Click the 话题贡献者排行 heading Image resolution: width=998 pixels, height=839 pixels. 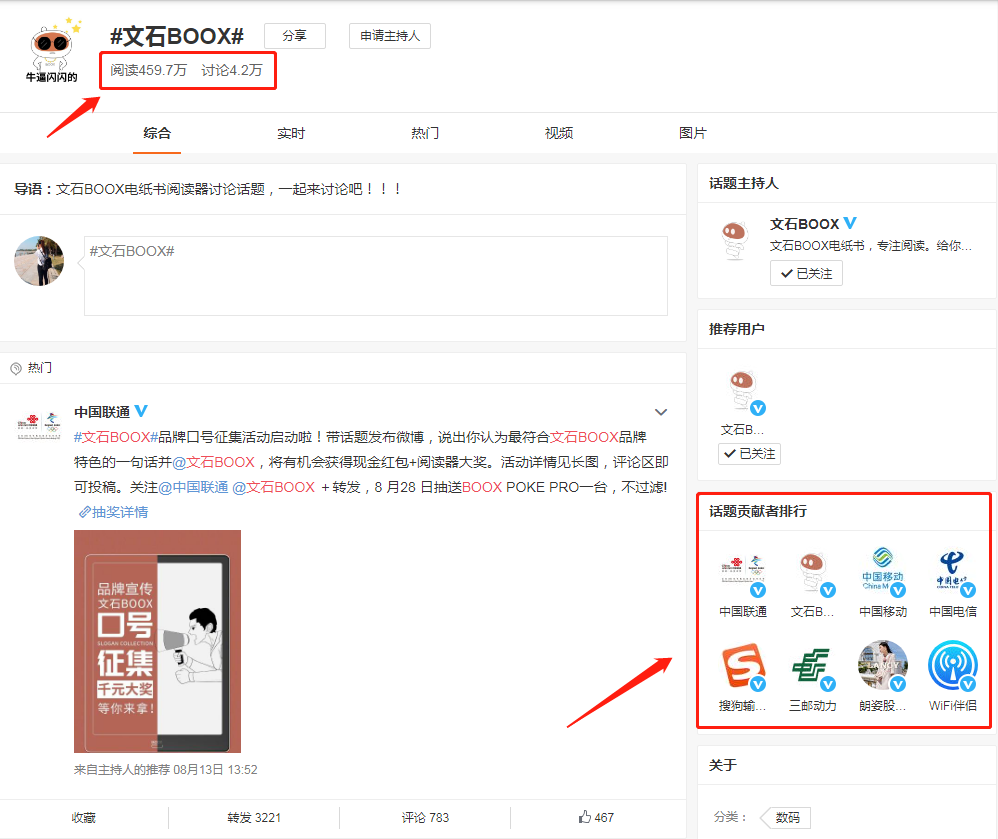[757, 511]
